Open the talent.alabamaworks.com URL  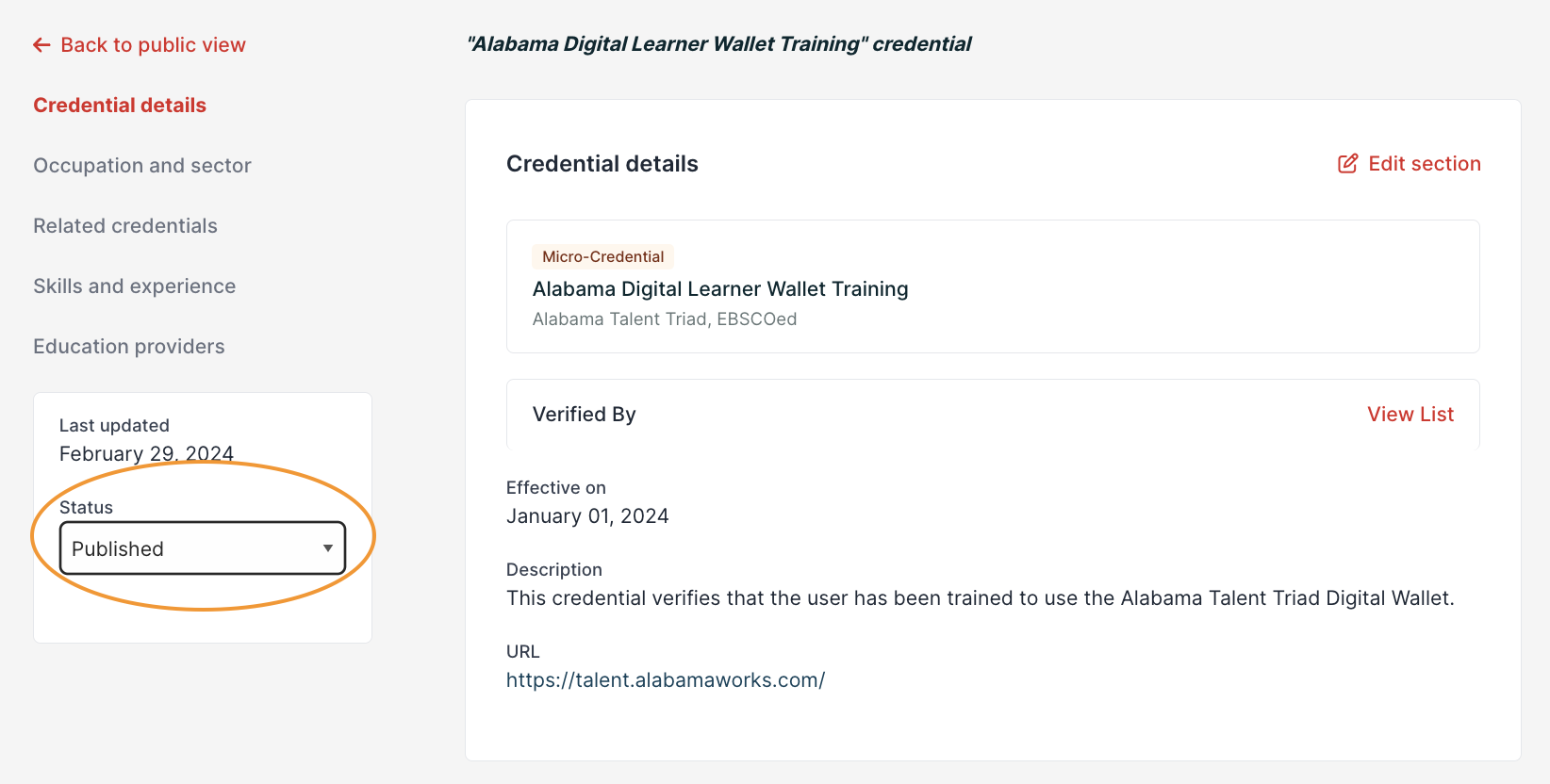pyautogui.click(x=666, y=680)
